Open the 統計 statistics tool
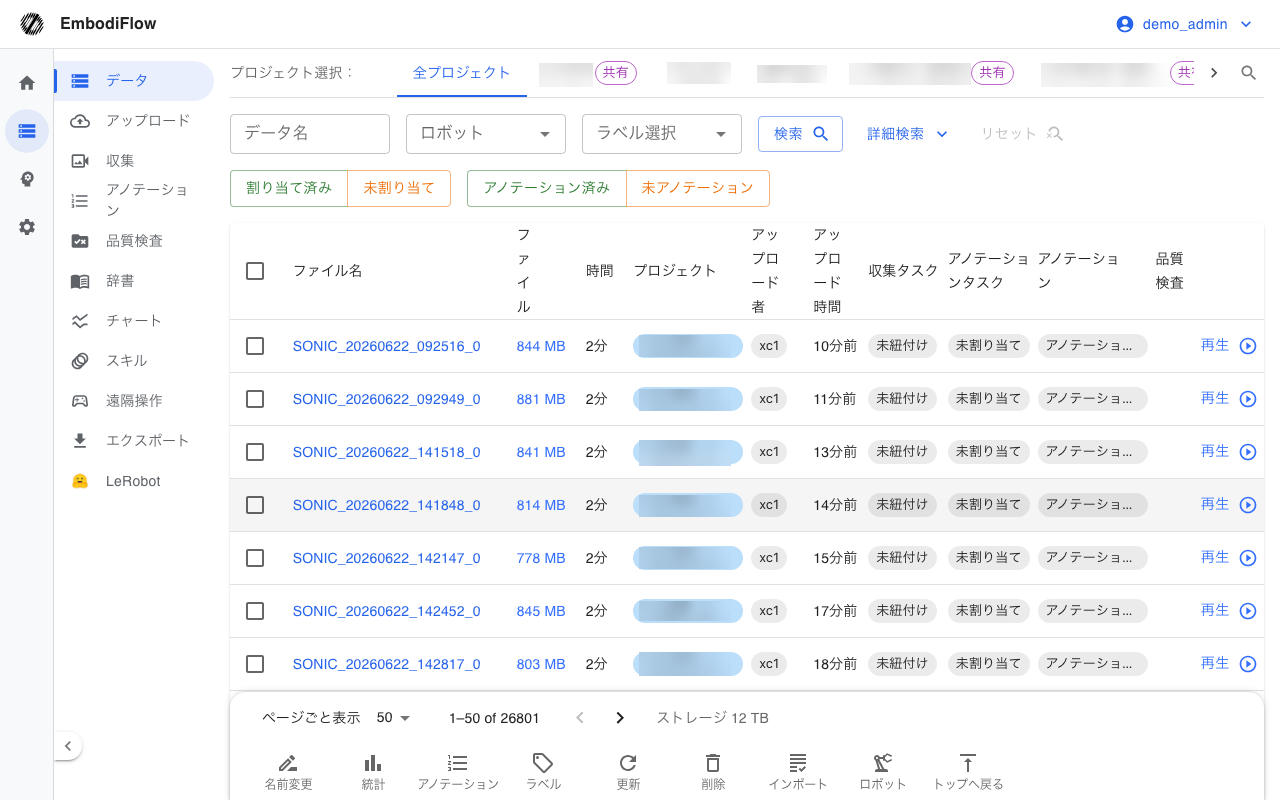Viewport: 1280px width, 800px height. [x=373, y=772]
